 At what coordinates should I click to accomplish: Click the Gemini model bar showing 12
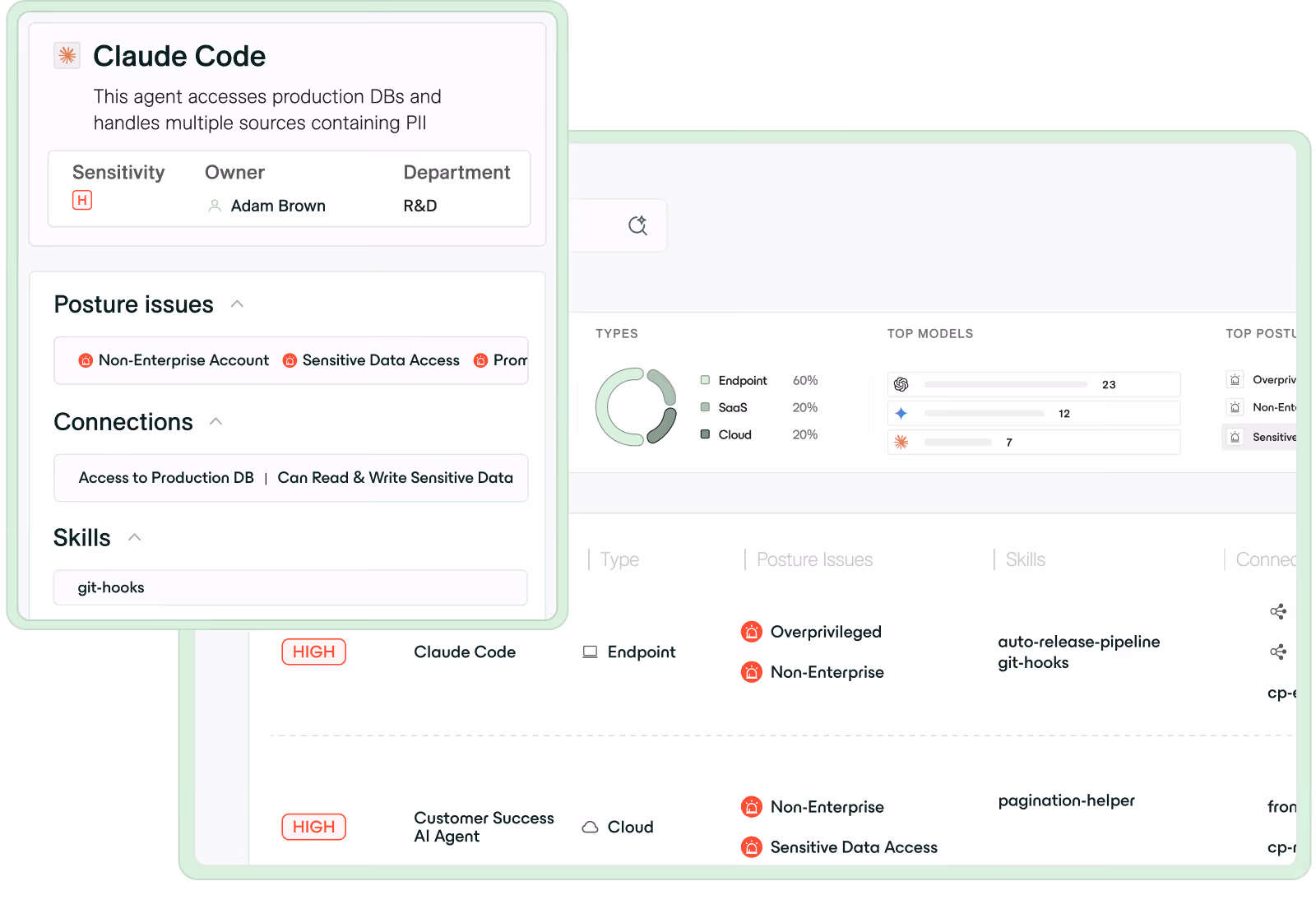click(x=984, y=413)
